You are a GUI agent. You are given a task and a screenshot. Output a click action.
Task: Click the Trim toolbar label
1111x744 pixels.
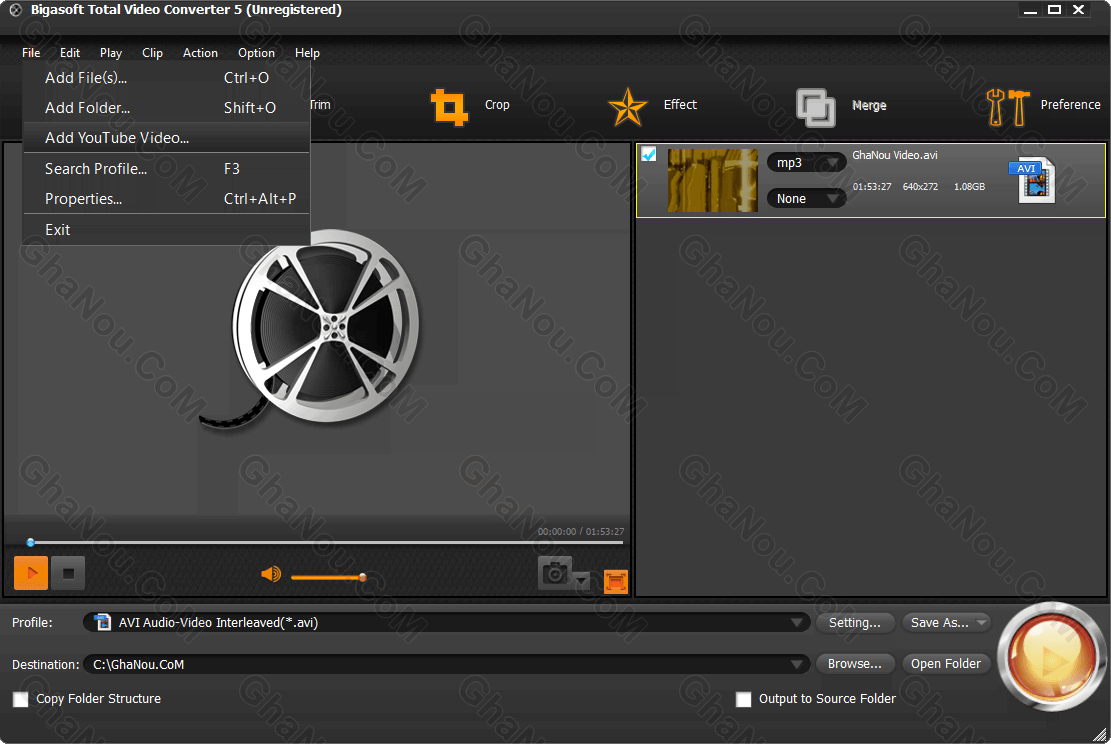(320, 105)
